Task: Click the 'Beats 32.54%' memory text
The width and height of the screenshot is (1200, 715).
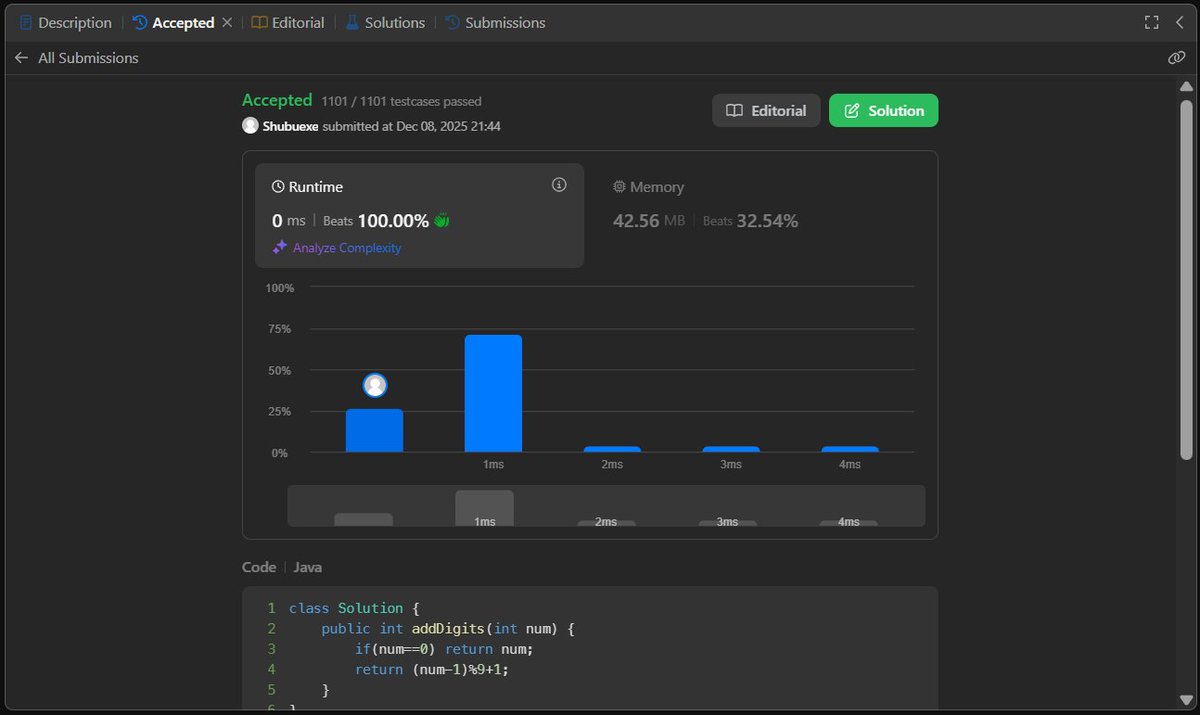Action: coord(750,221)
